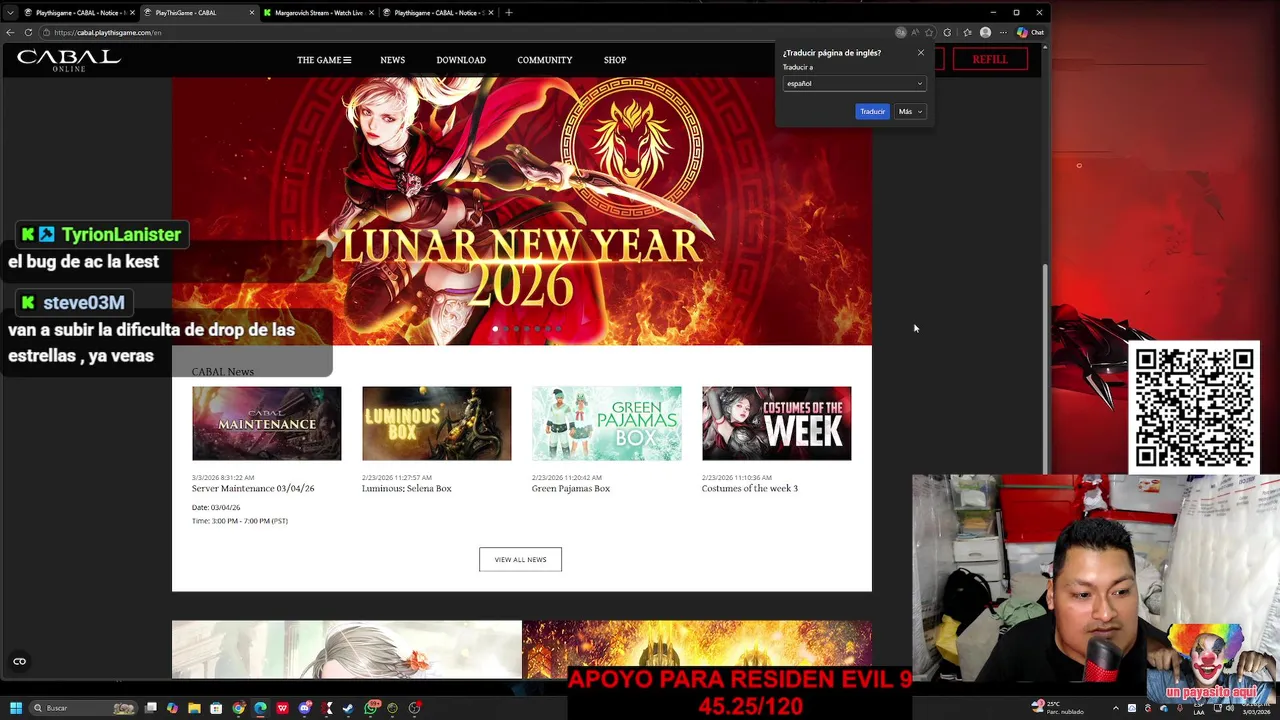1280x720 pixels.
Task: Open the DOWNLOAD menu item
Action: [461, 60]
